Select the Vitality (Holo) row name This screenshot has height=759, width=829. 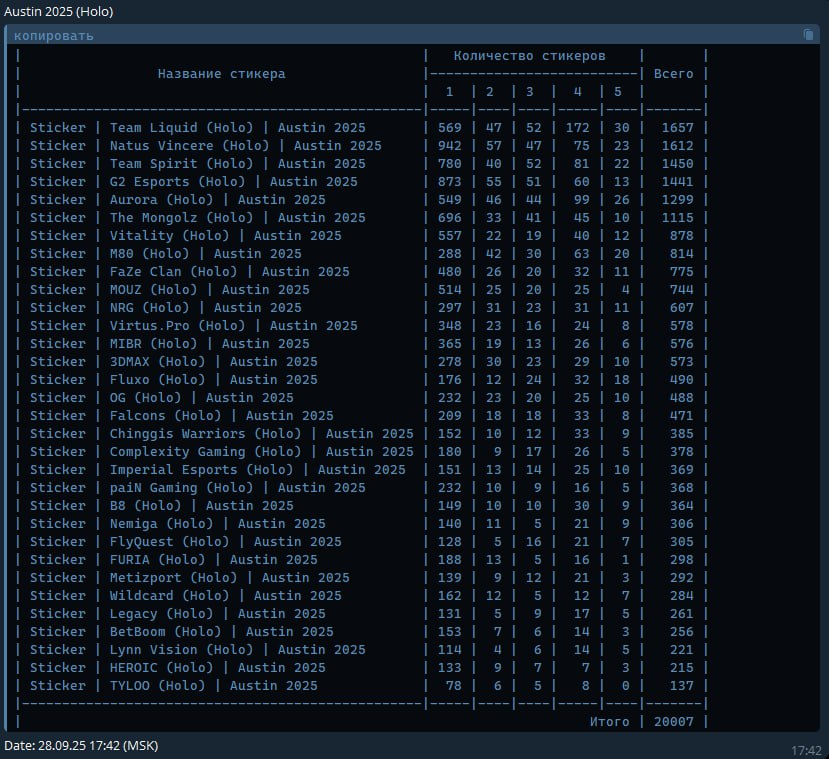(x=186, y=235)
